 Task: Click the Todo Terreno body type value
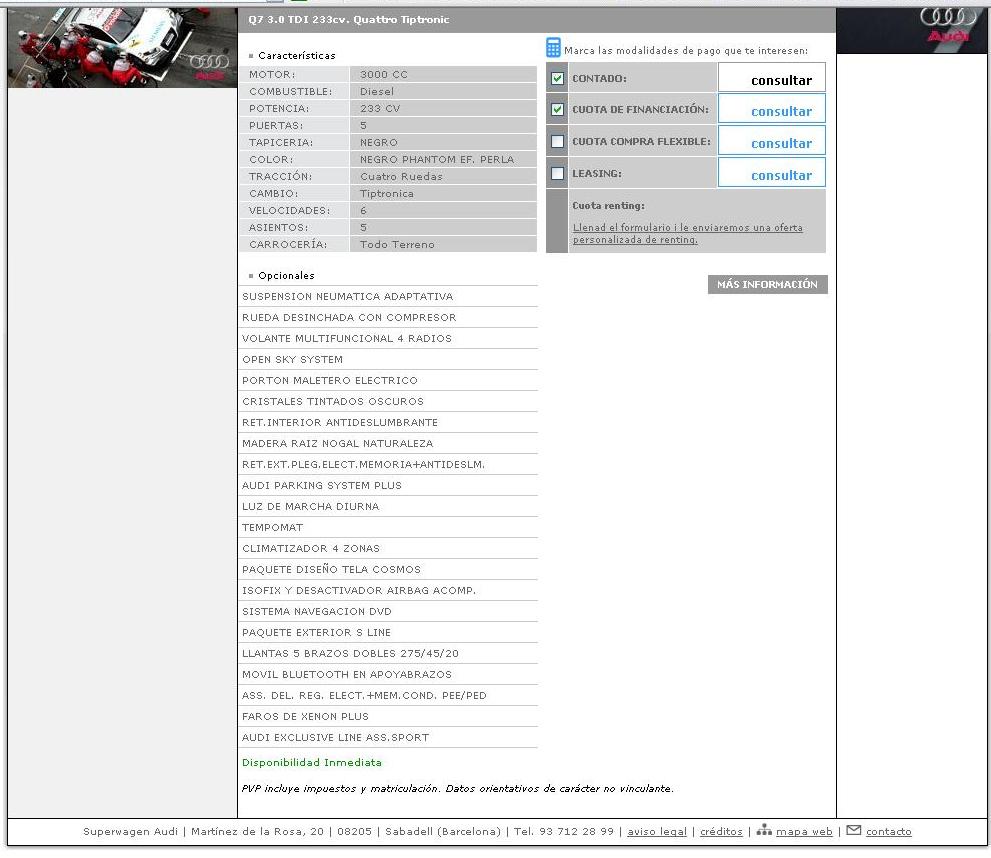tap(397, 245)
